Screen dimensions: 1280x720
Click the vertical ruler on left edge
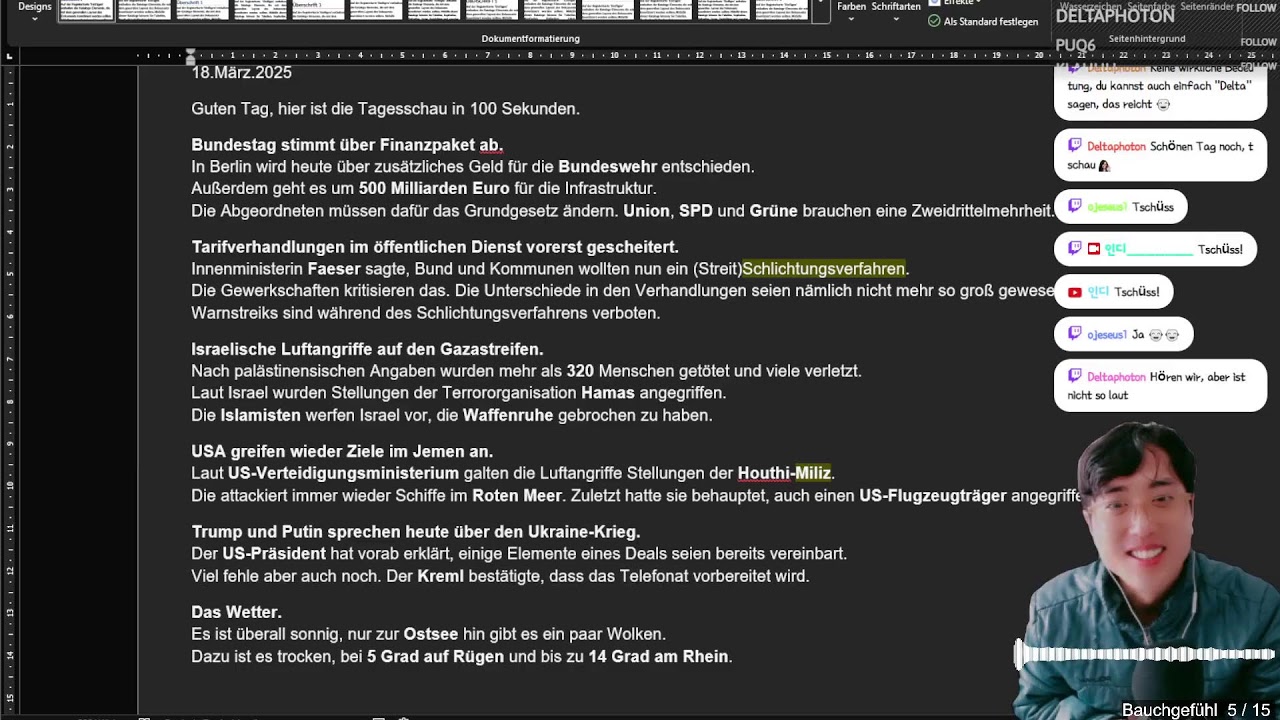click(10, 390)
